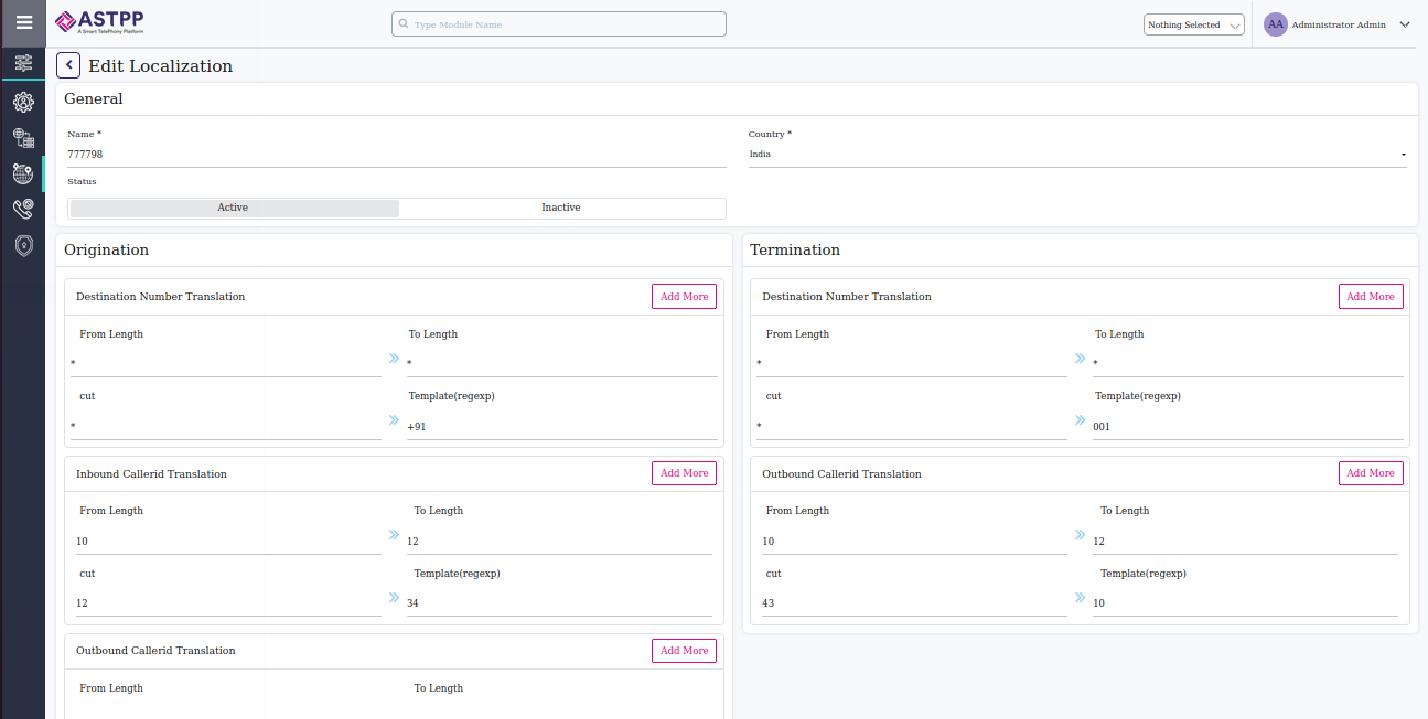1428x719 pixels.
Task: Click Inbound Callerid length double-arrow icon
Action: [393, 535]
